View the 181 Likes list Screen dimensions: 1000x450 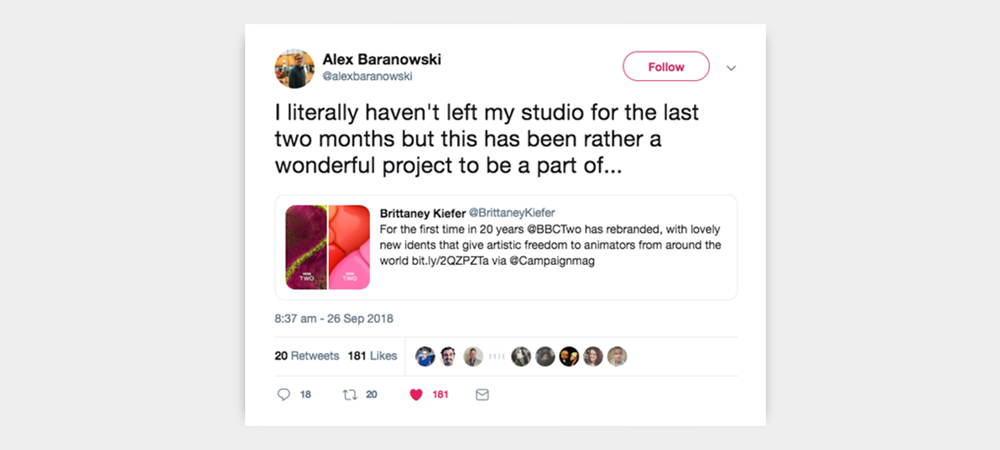click(372, 356)
